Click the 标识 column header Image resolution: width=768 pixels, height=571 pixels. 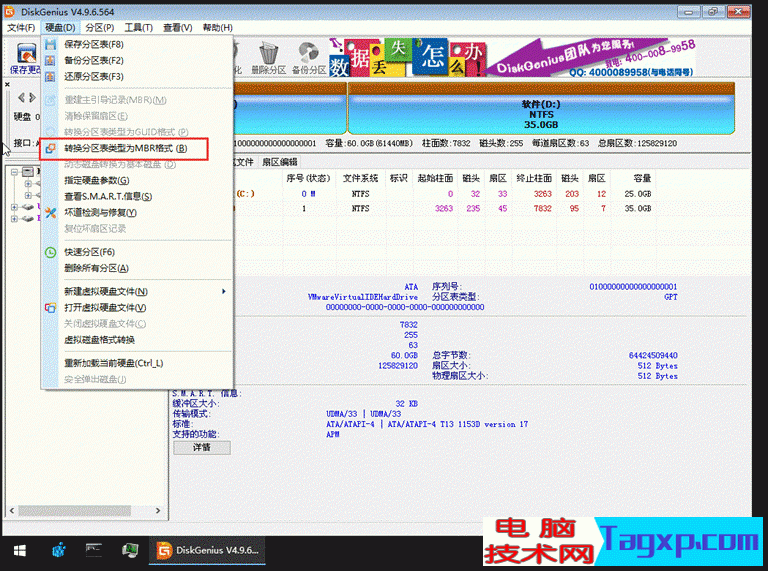(399, 178)
